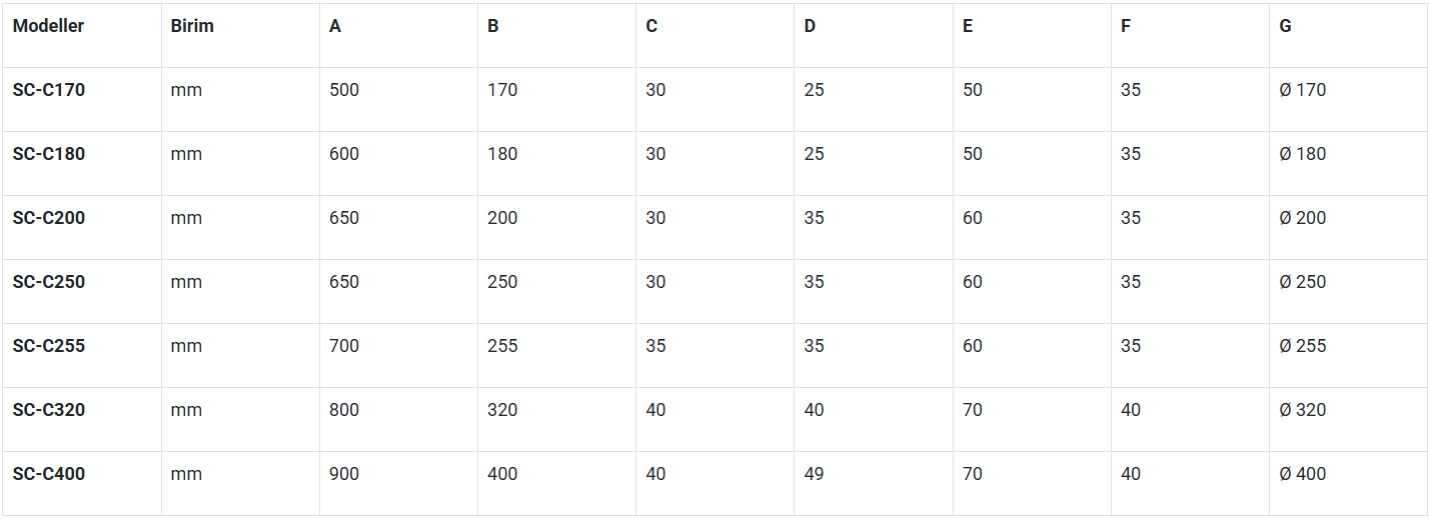Select the value 500 in column A
The height and width of the screenshot is (519, 1429).
pos(344,90)
